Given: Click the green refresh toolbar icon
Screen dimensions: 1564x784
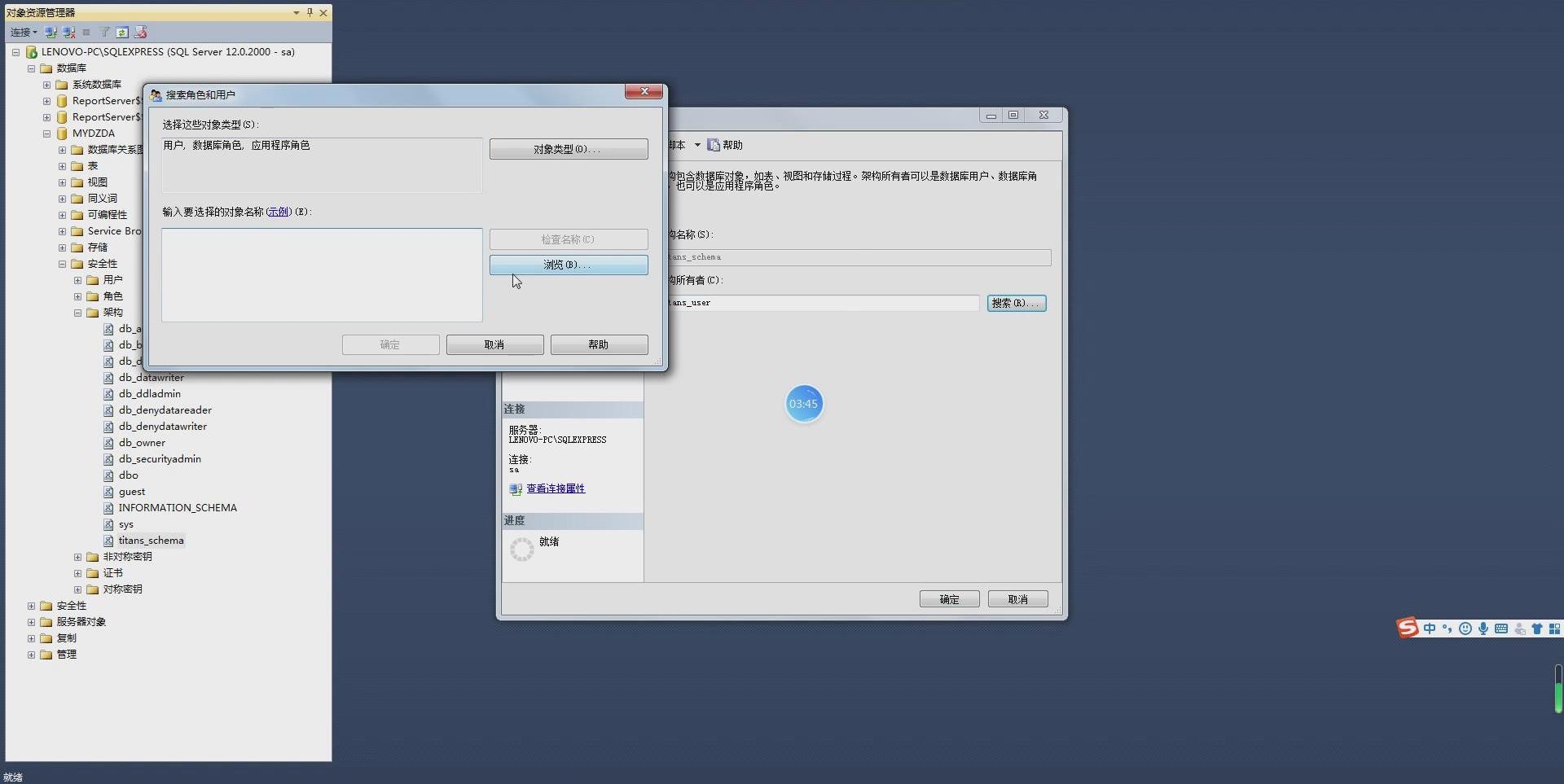Looking at the screenshot, I should 122,33.
